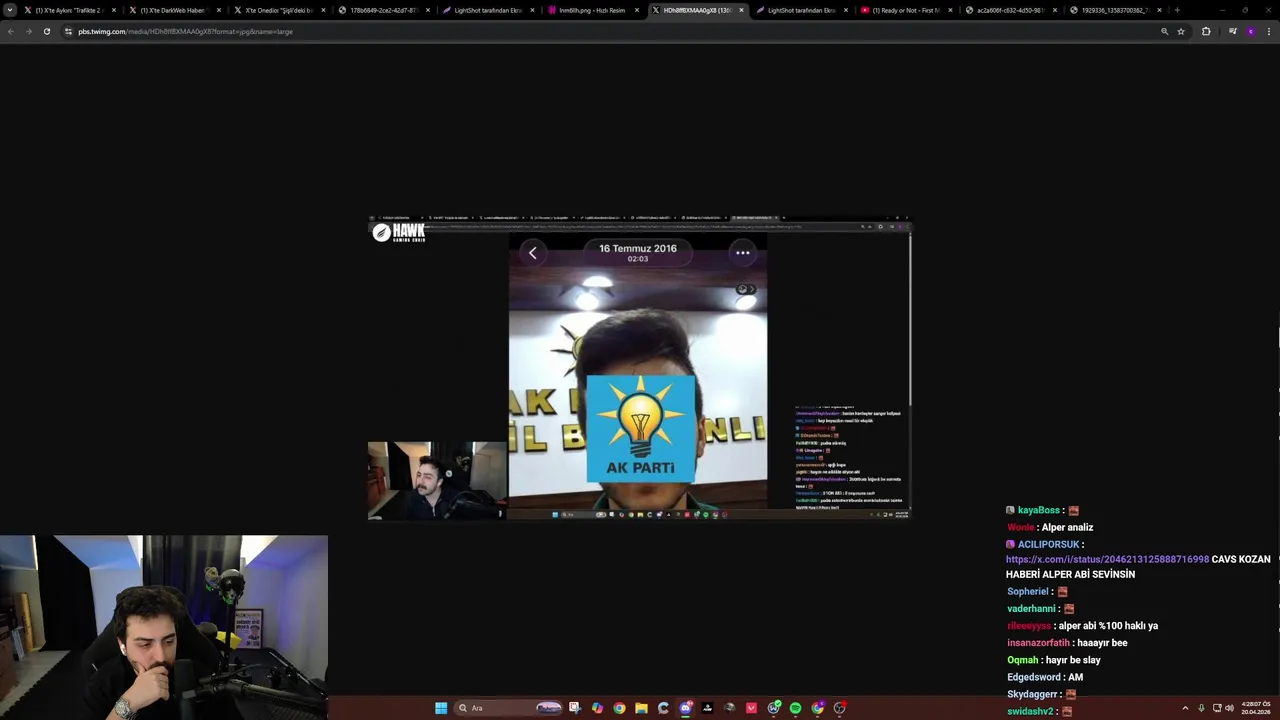
Task: Click Edgedsword username in chat
Action: coord(1034,677)
